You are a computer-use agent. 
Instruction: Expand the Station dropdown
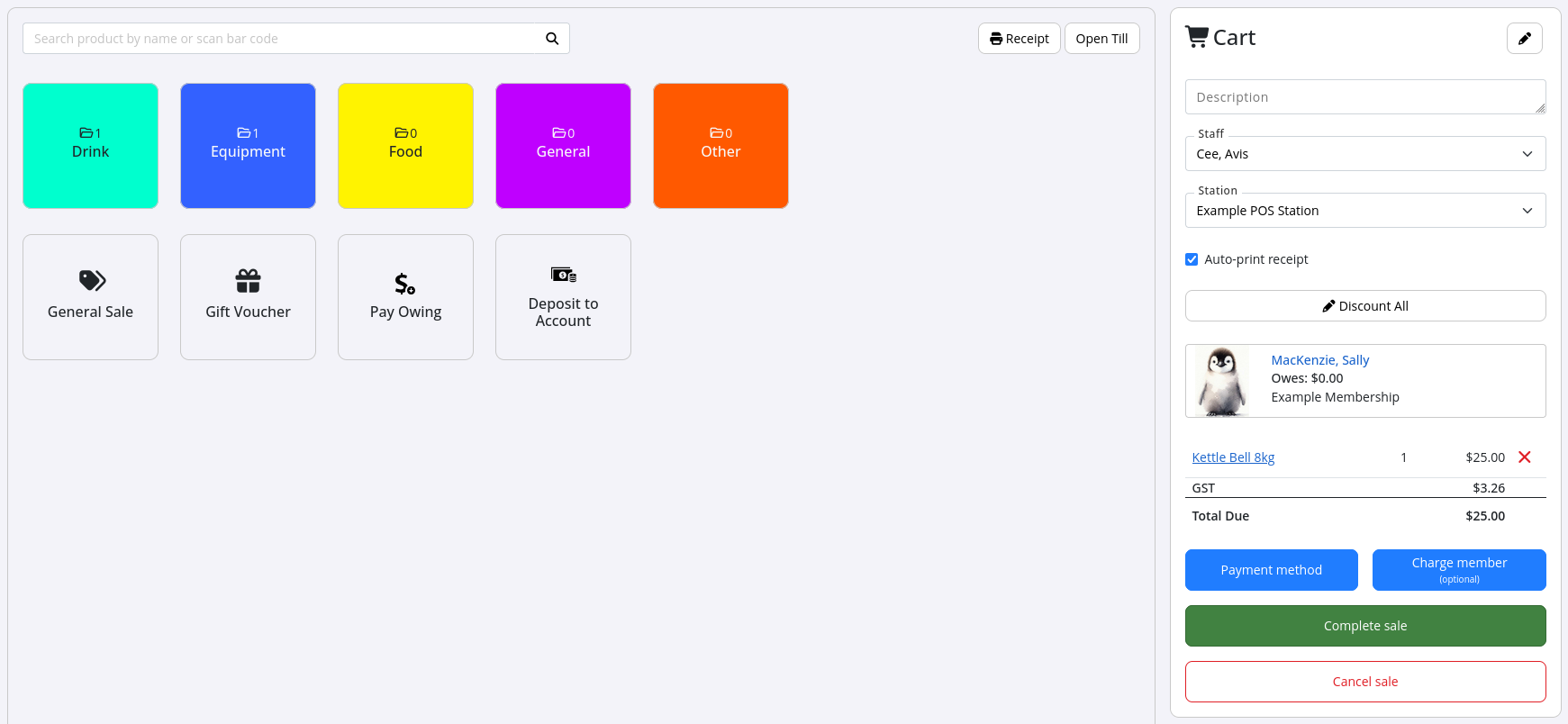[x=1364, y=211]
